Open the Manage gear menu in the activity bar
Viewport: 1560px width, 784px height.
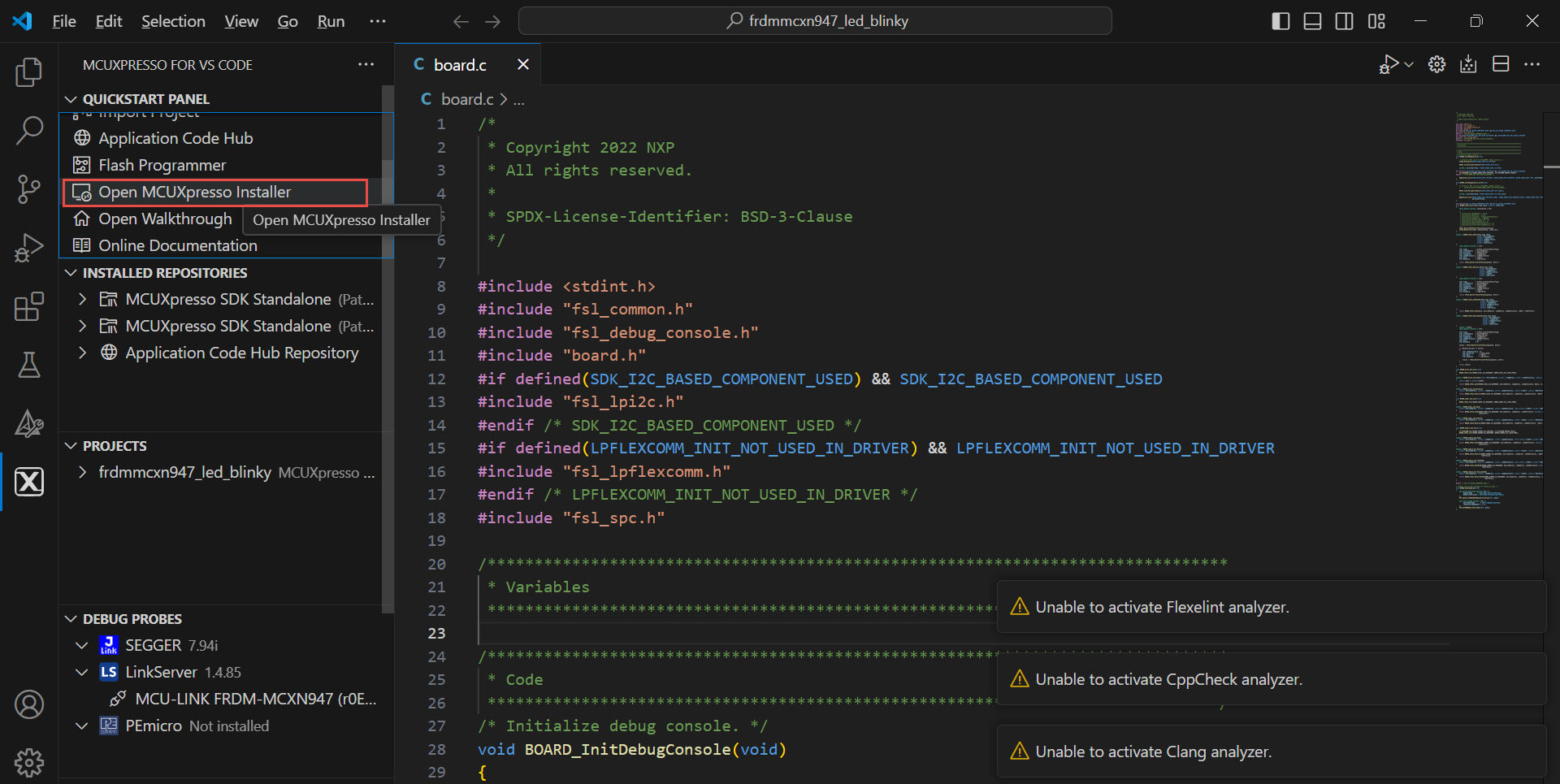(x=29, y=762)
